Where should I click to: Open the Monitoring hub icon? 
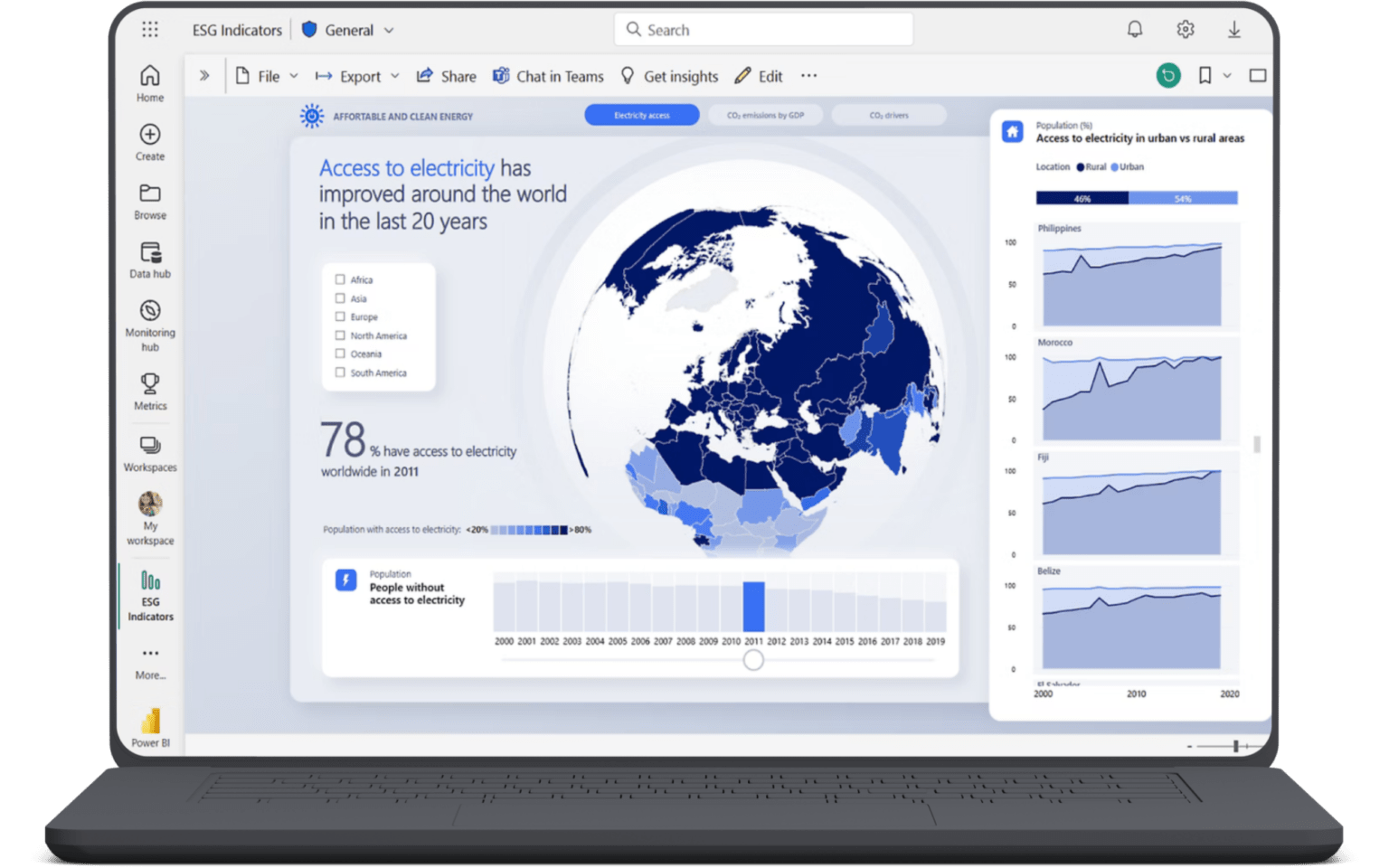coord(150,312)
